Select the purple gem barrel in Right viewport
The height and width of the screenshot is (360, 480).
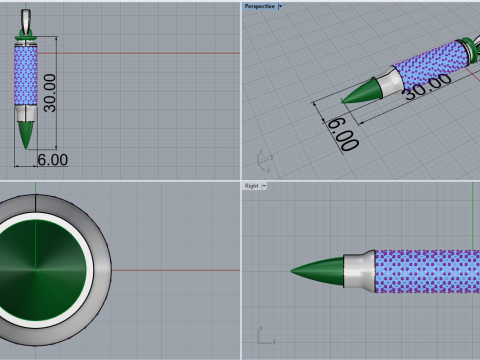[428, 271]
